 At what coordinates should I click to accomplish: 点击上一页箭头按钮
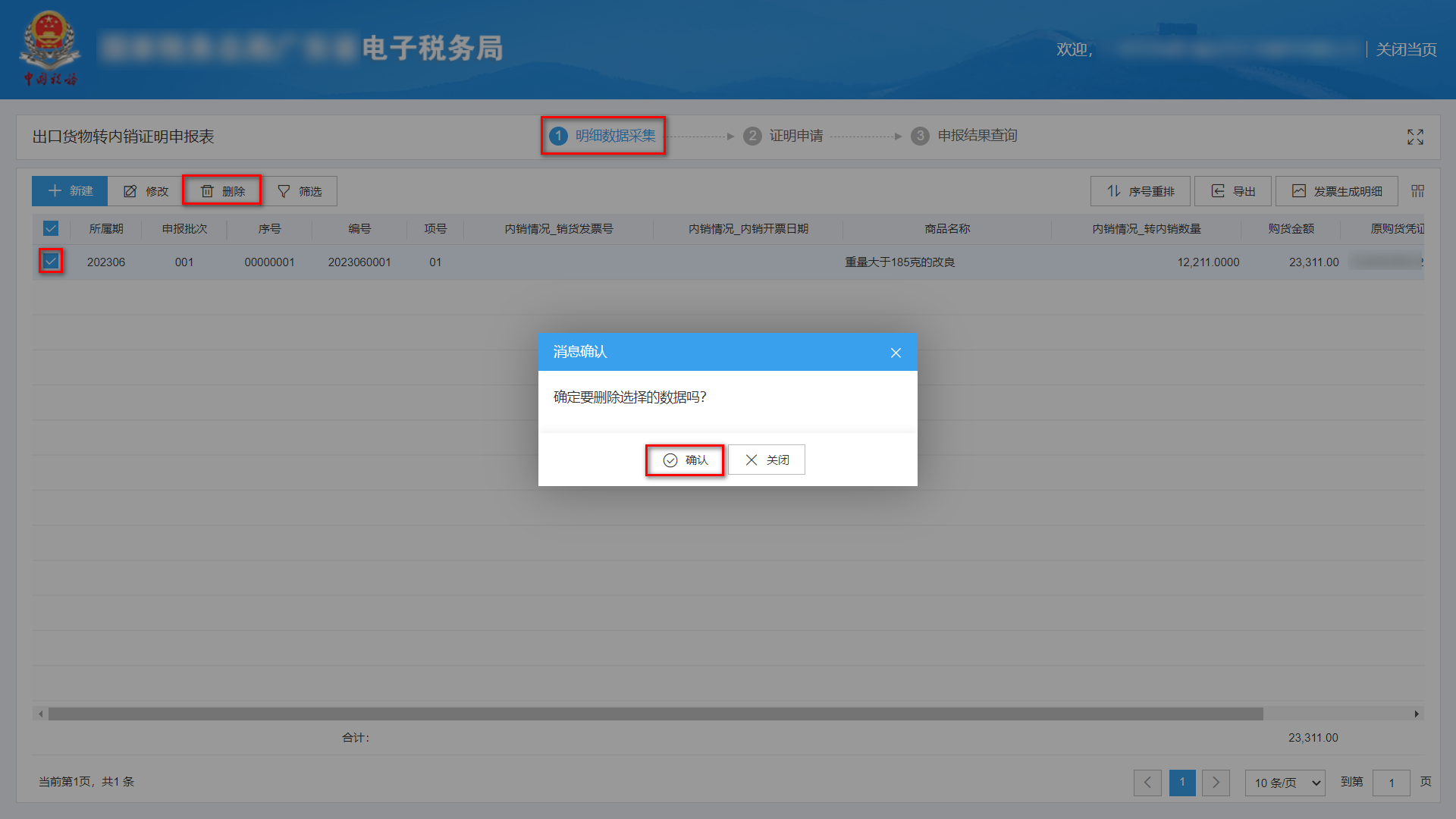[1147, 783]
